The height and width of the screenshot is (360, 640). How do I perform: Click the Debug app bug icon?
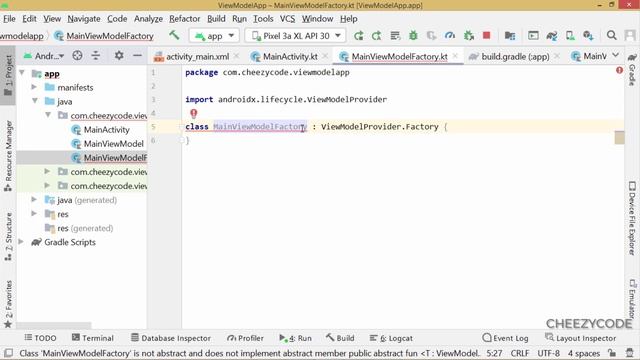pos(413,36)
